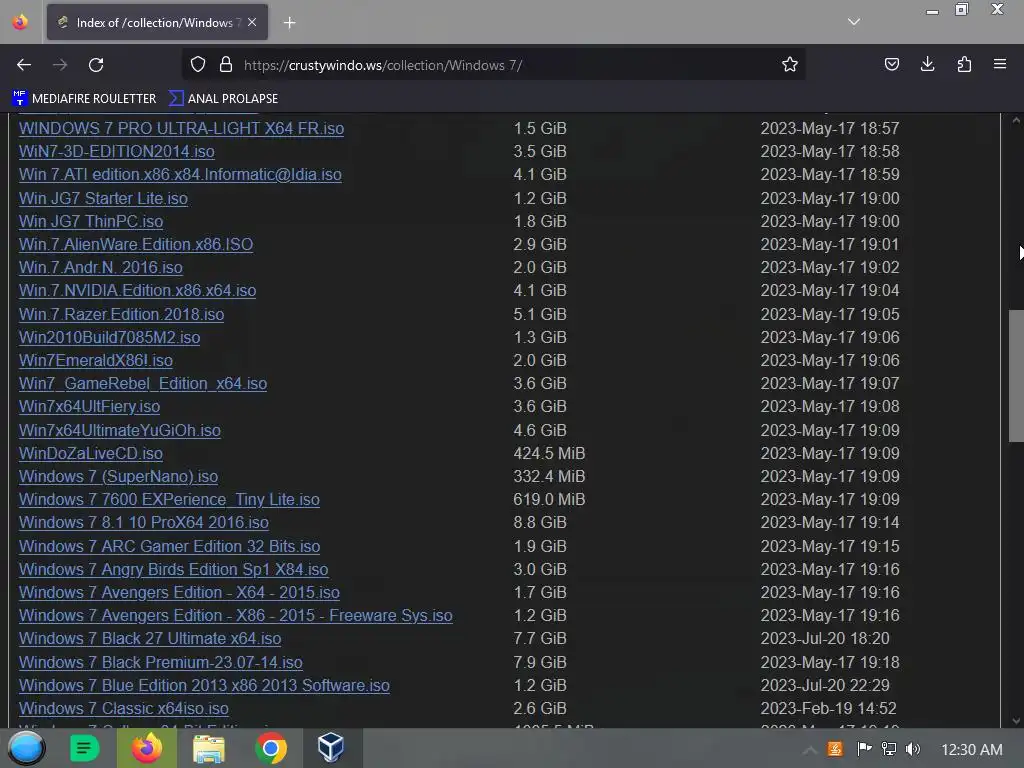
Task: Open volume speaker tray icon
Action: [x=913, y=749]
